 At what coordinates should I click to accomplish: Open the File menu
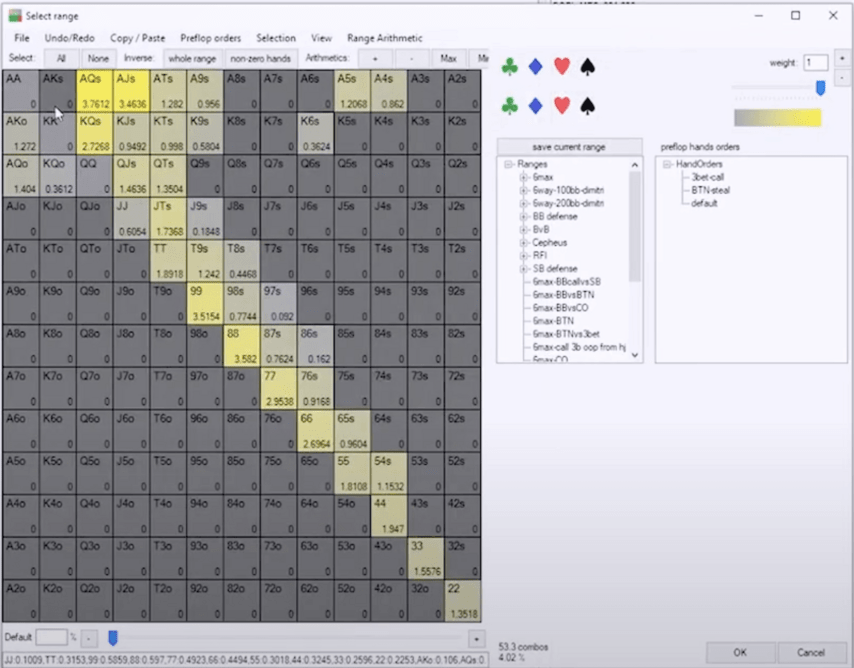tap(22, 38)
